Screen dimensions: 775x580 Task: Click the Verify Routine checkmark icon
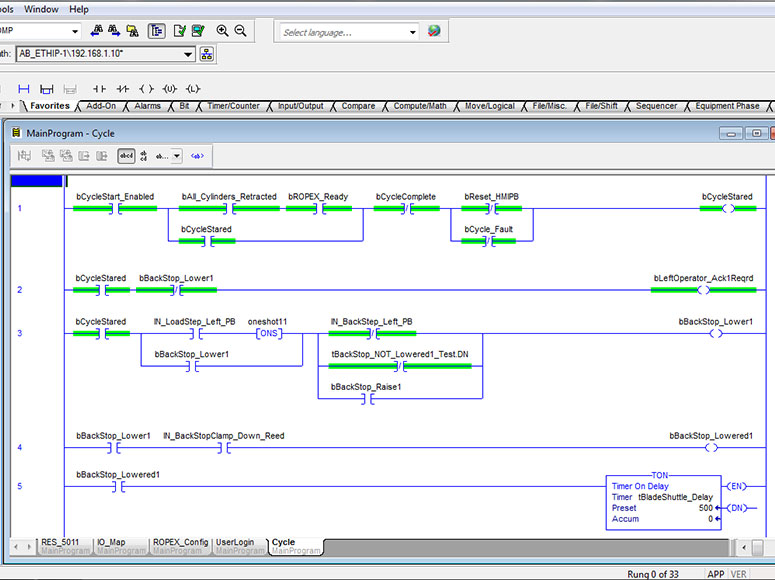point(180,31)
